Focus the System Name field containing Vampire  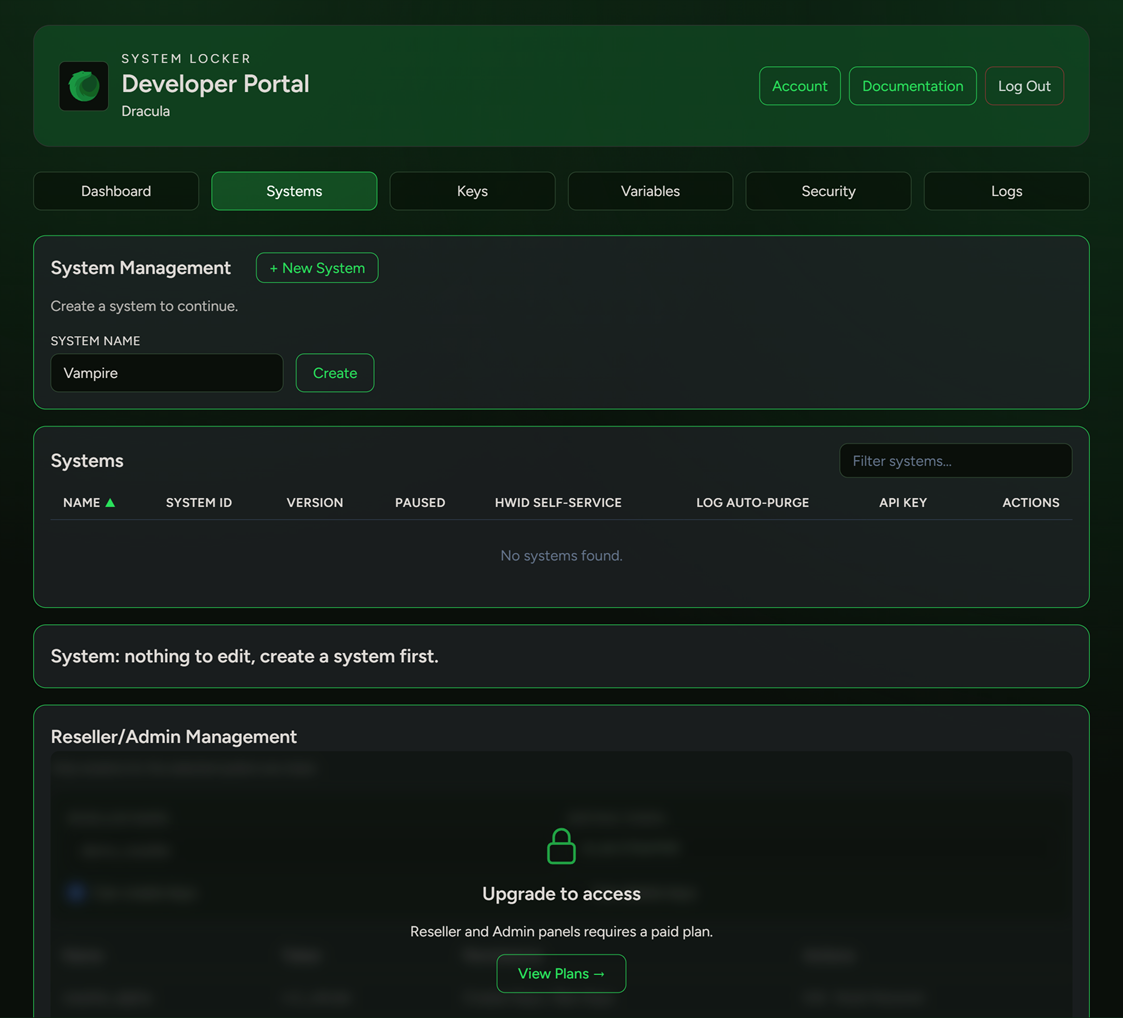pos(167,373)
